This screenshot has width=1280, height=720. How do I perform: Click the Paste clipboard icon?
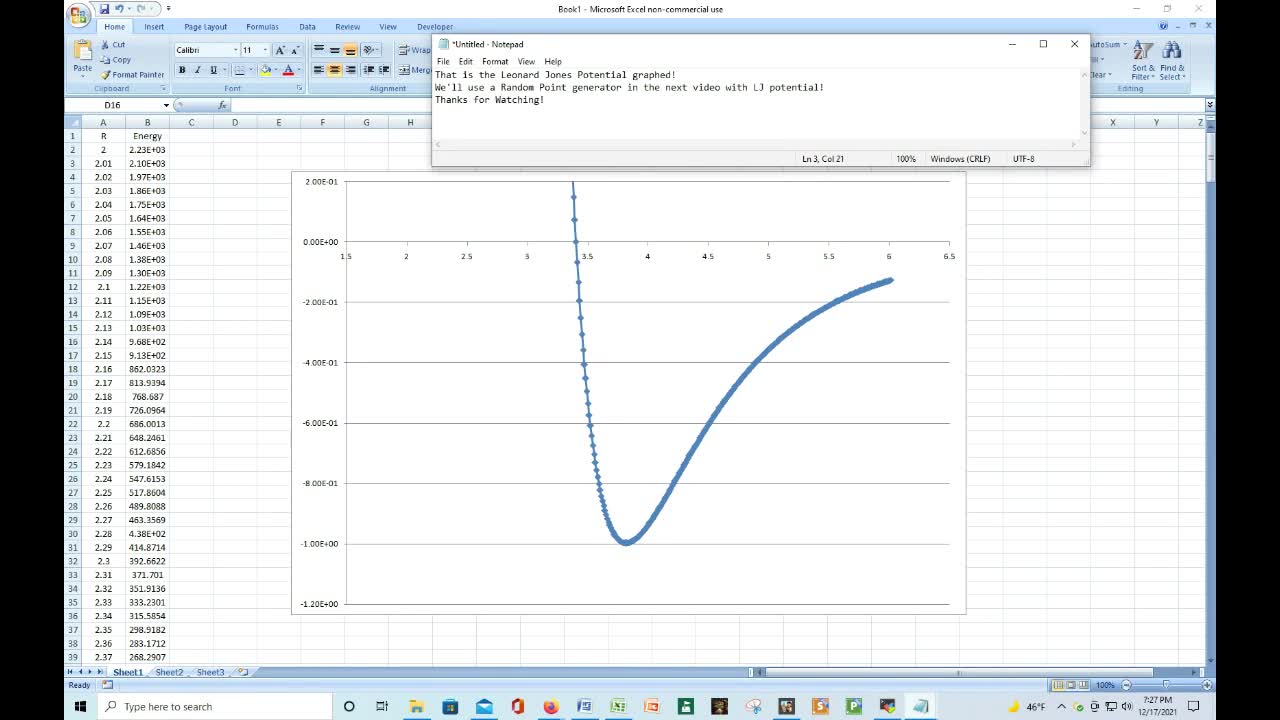click(x=83, y=52)
